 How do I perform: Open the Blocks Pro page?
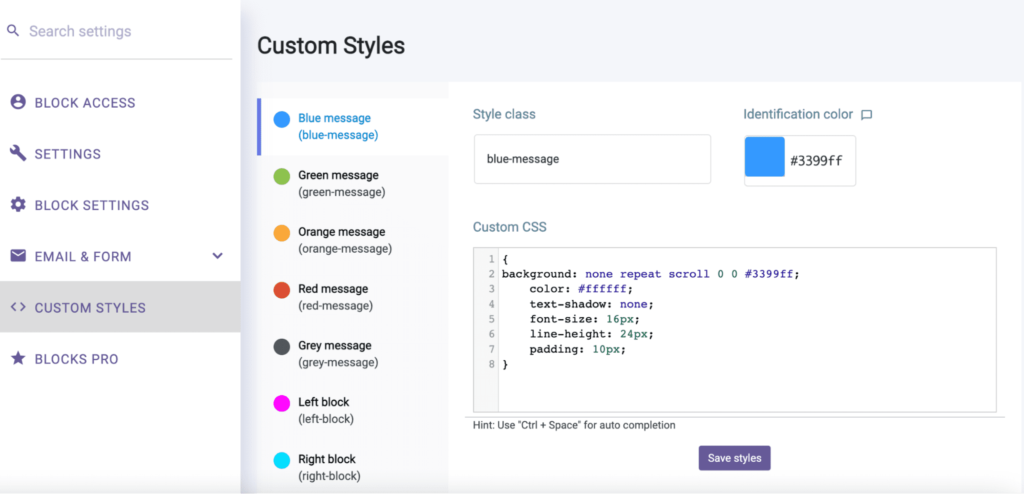120,359
